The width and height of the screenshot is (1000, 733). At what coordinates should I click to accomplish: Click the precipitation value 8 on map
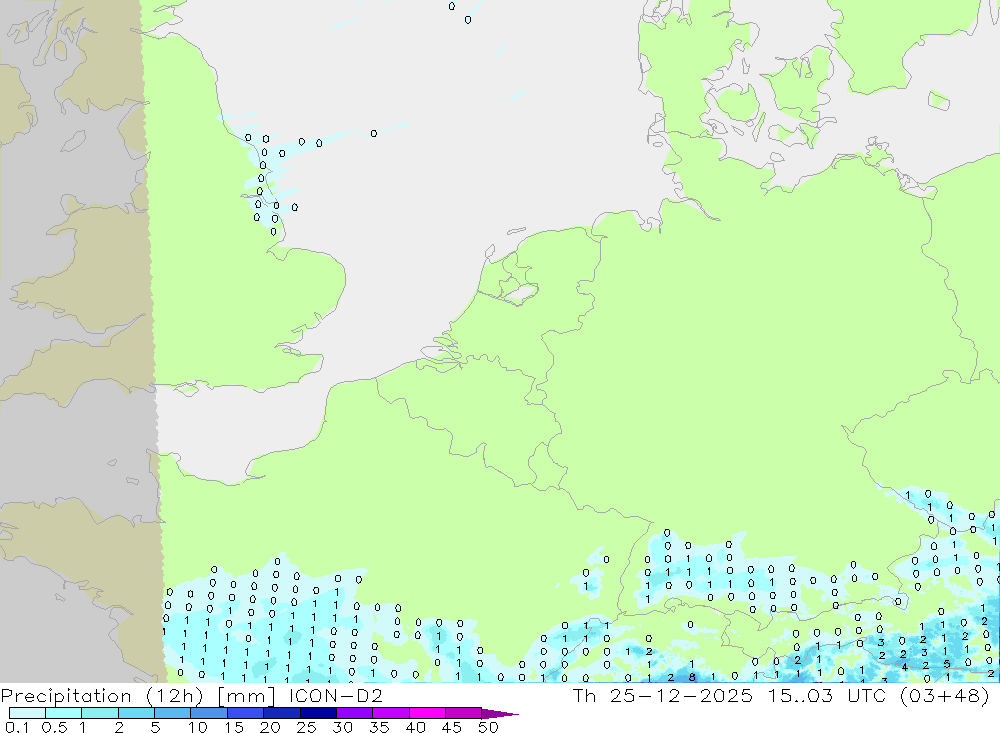(x=692, y=677)
